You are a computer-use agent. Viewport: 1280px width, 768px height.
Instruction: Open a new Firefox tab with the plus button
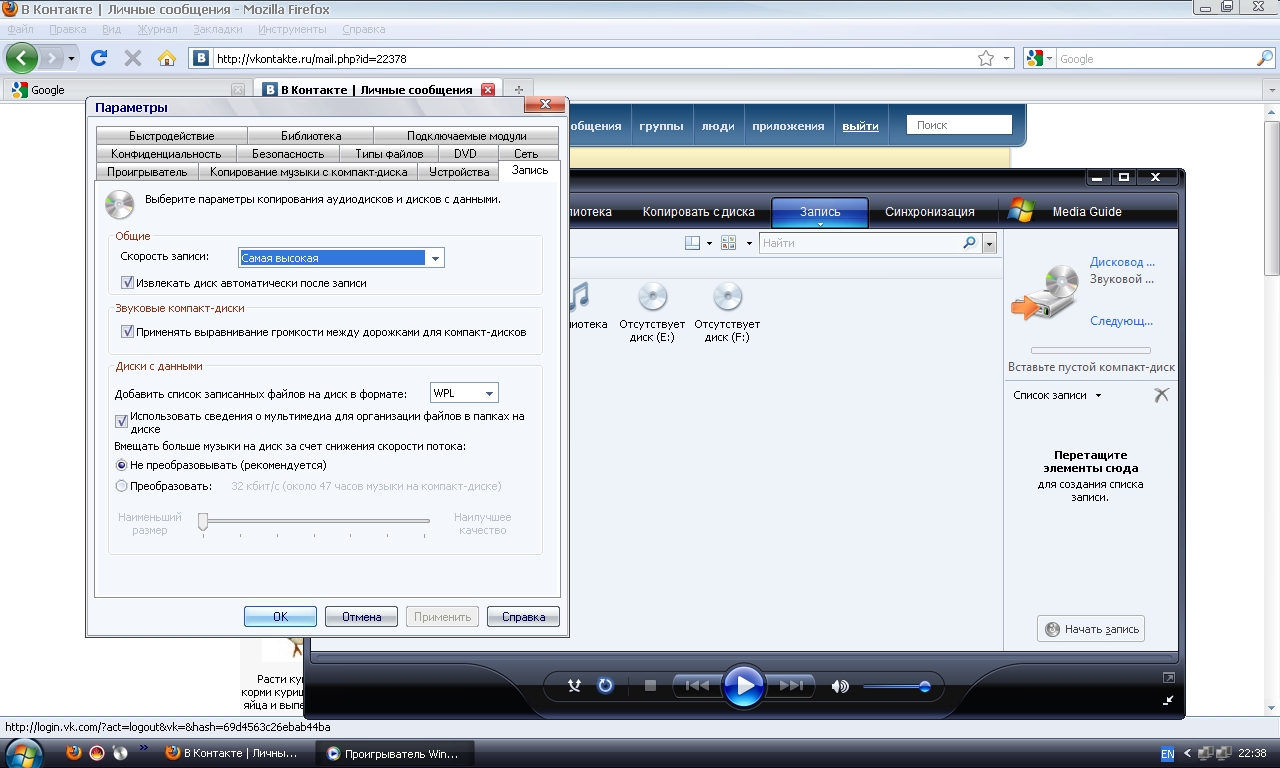[x=518, y=89]
